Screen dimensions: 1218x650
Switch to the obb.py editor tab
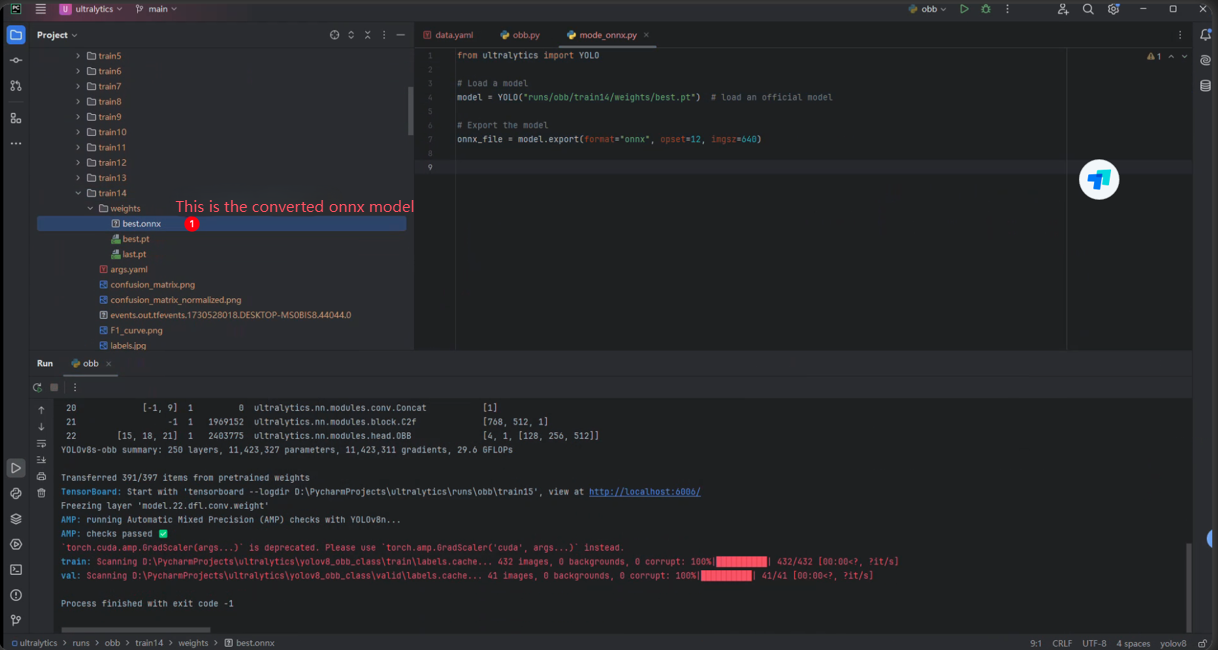point(520,35)
